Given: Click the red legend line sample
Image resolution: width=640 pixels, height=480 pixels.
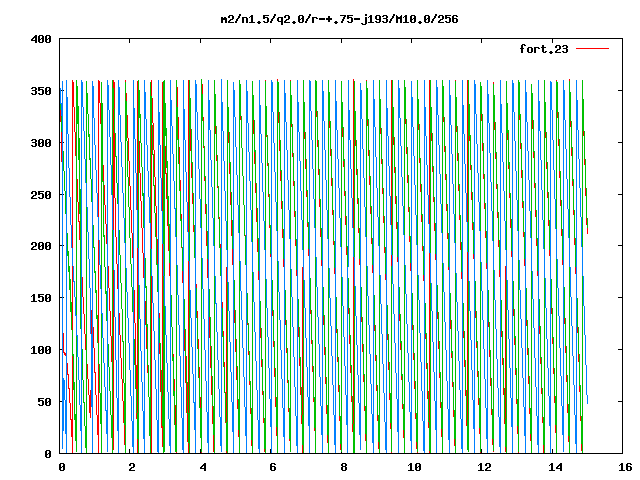Looking at the screenshot, I should tap(592, 49).
